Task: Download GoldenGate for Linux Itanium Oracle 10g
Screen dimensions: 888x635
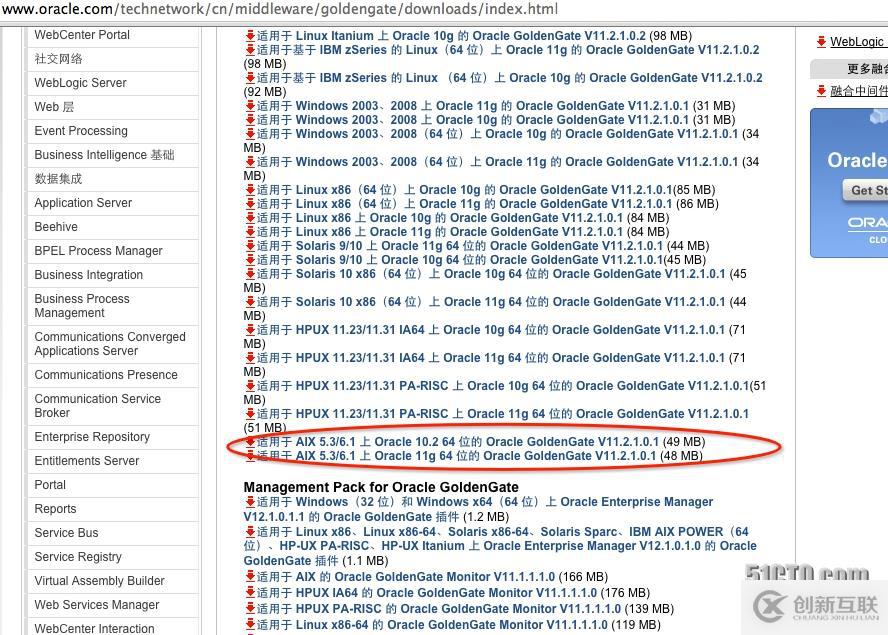Action: click(x=451, y=36)
